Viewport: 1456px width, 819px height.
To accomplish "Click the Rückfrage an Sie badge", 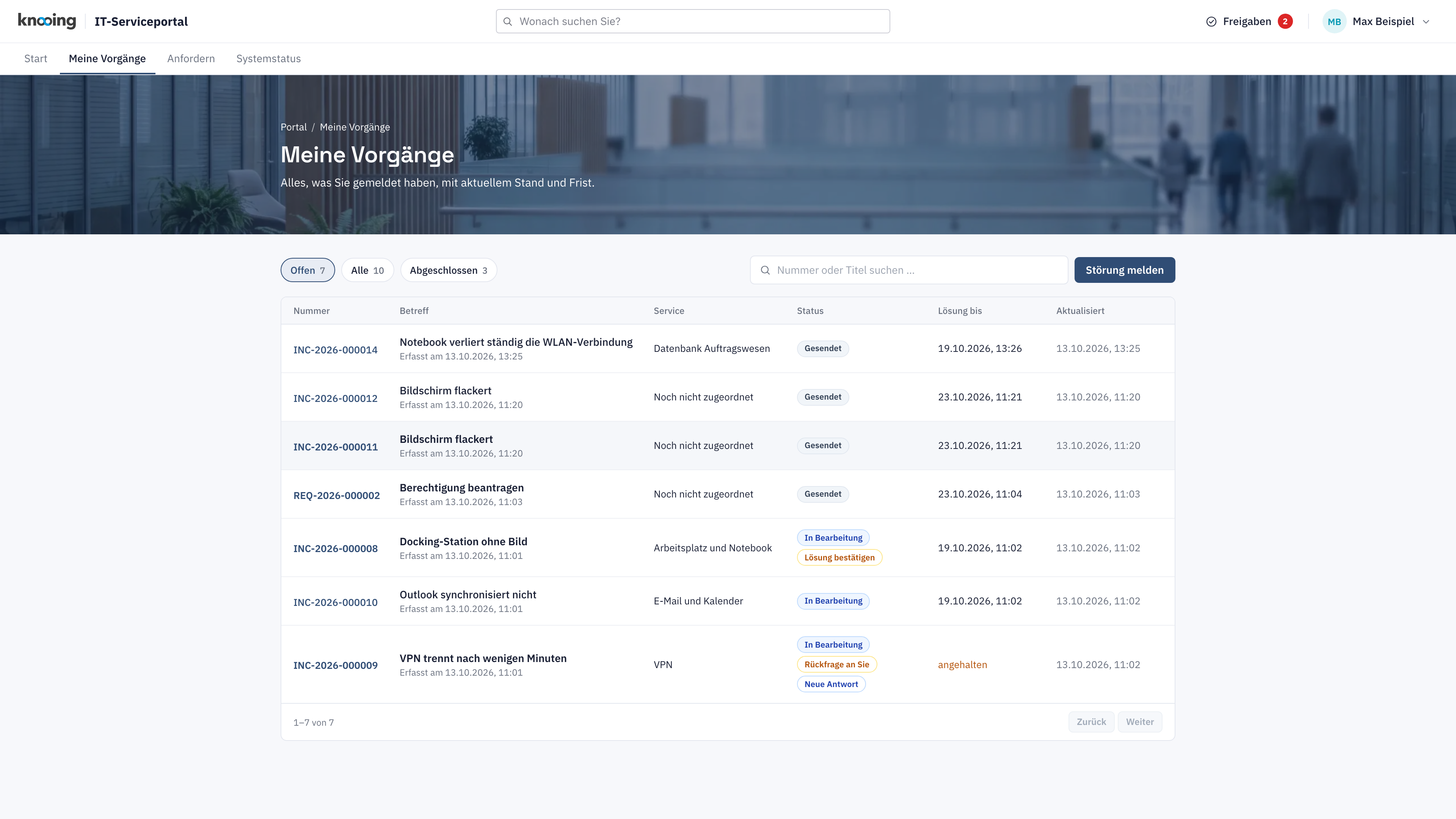I will click(x=836, y=664).
